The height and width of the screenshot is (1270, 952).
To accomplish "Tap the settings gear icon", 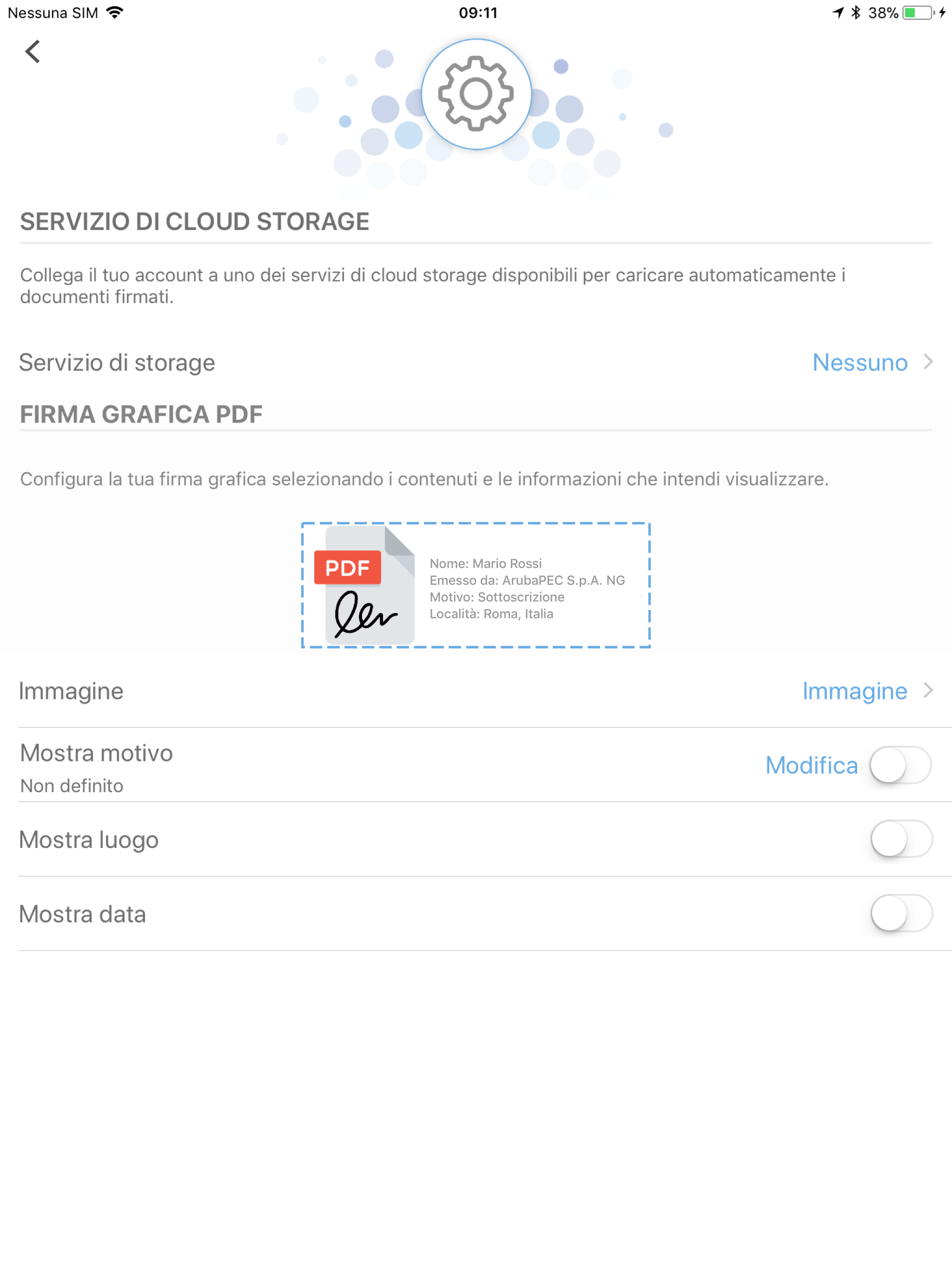I will (x=476, y=94).
